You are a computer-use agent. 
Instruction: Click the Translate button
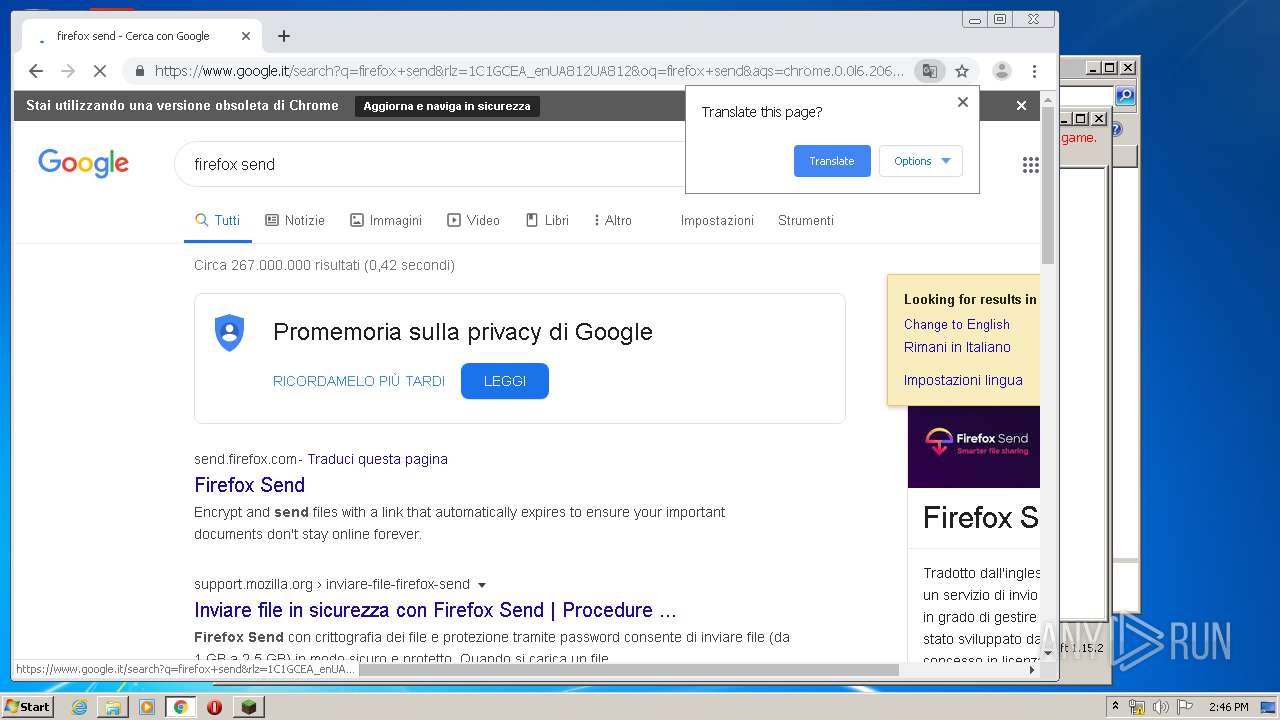832,161
